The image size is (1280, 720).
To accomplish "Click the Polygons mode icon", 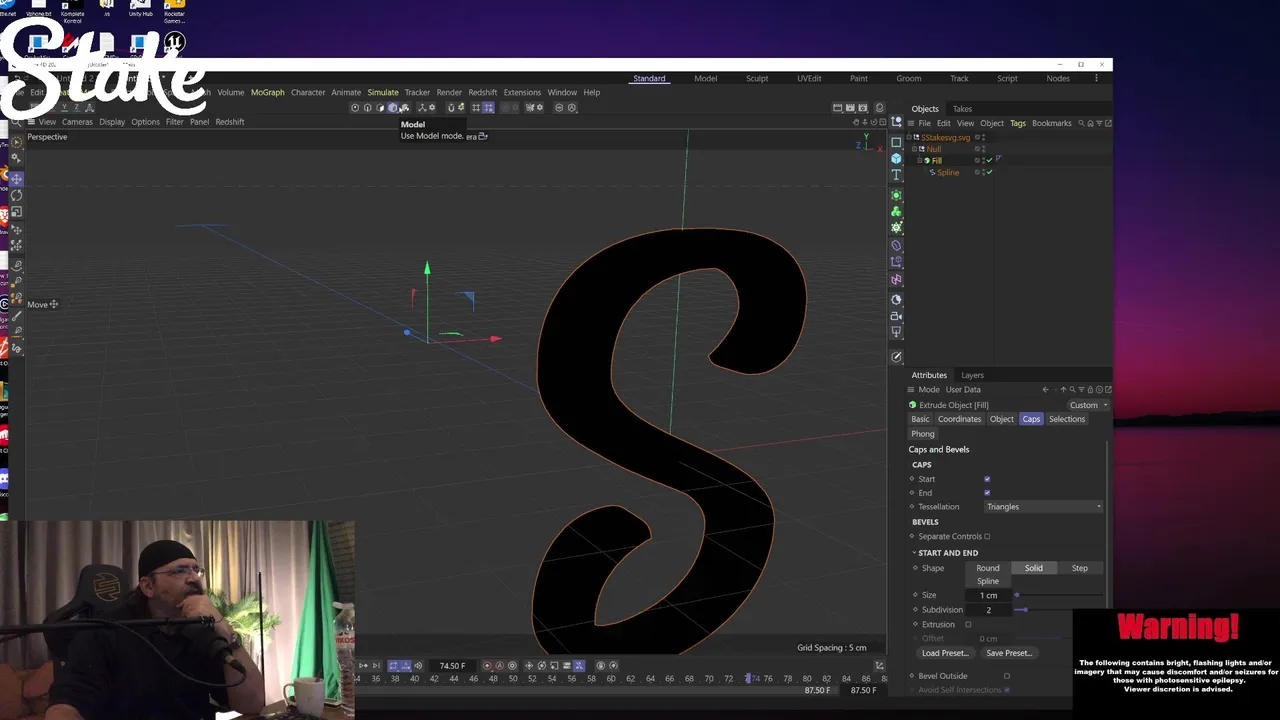I will [380, 107].
